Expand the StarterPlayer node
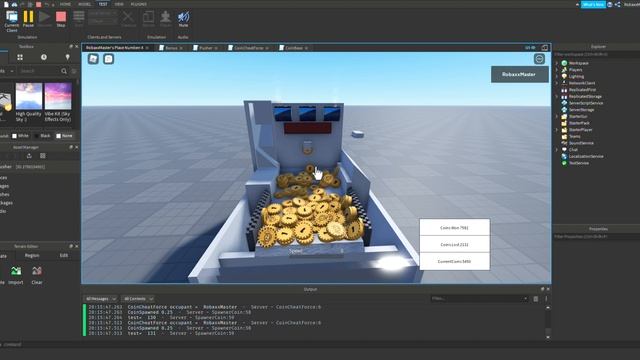The height and width of the screenshot is (360, 640). pyautogui.click(x=557, y=130)
